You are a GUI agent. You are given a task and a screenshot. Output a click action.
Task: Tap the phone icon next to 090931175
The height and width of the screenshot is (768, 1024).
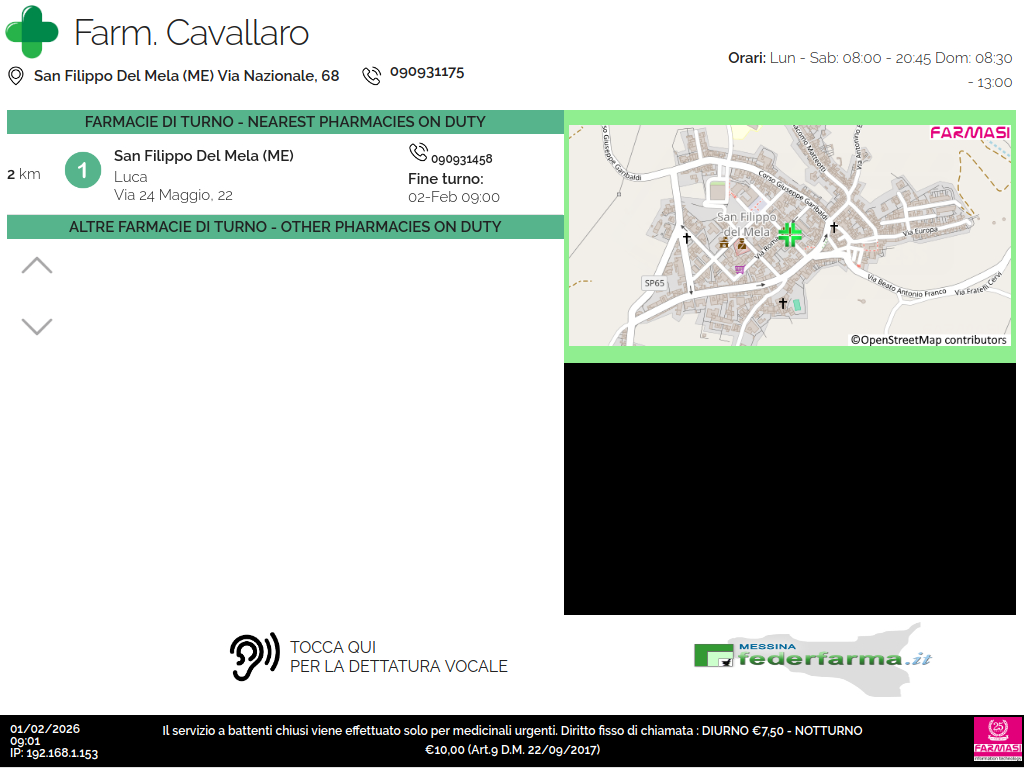point(372,75)
